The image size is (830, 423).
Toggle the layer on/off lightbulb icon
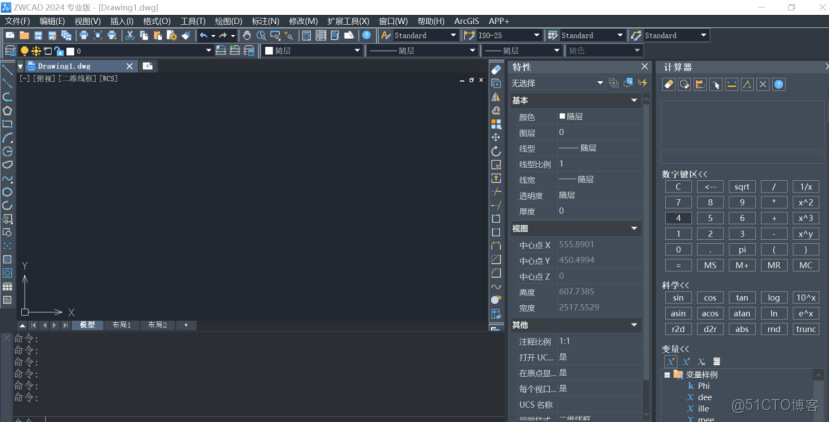pyautogui.click(x=24, y=51)
